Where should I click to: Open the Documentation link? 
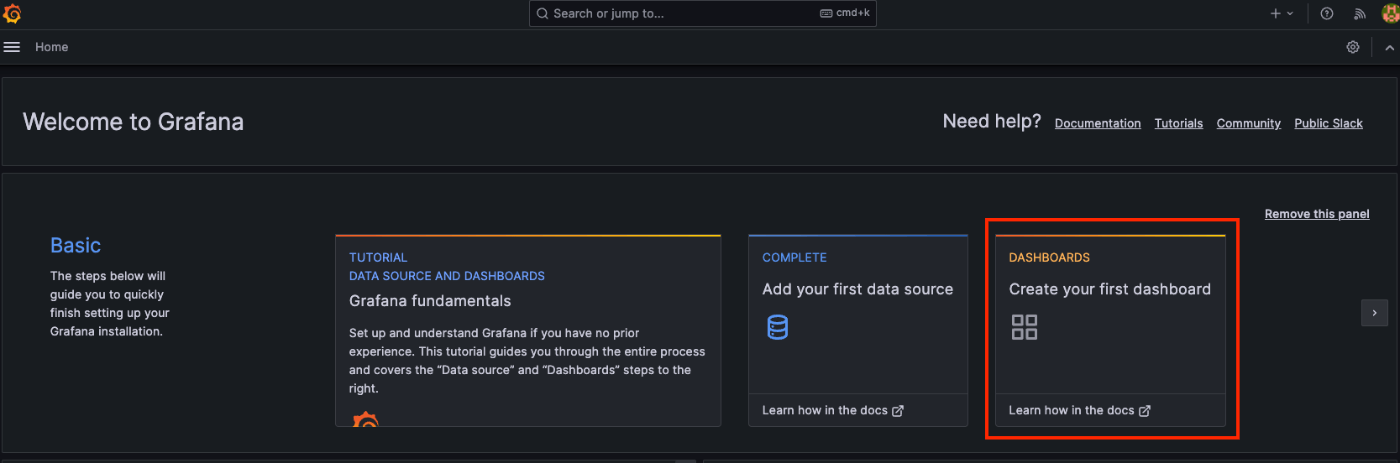point(1098,123)
